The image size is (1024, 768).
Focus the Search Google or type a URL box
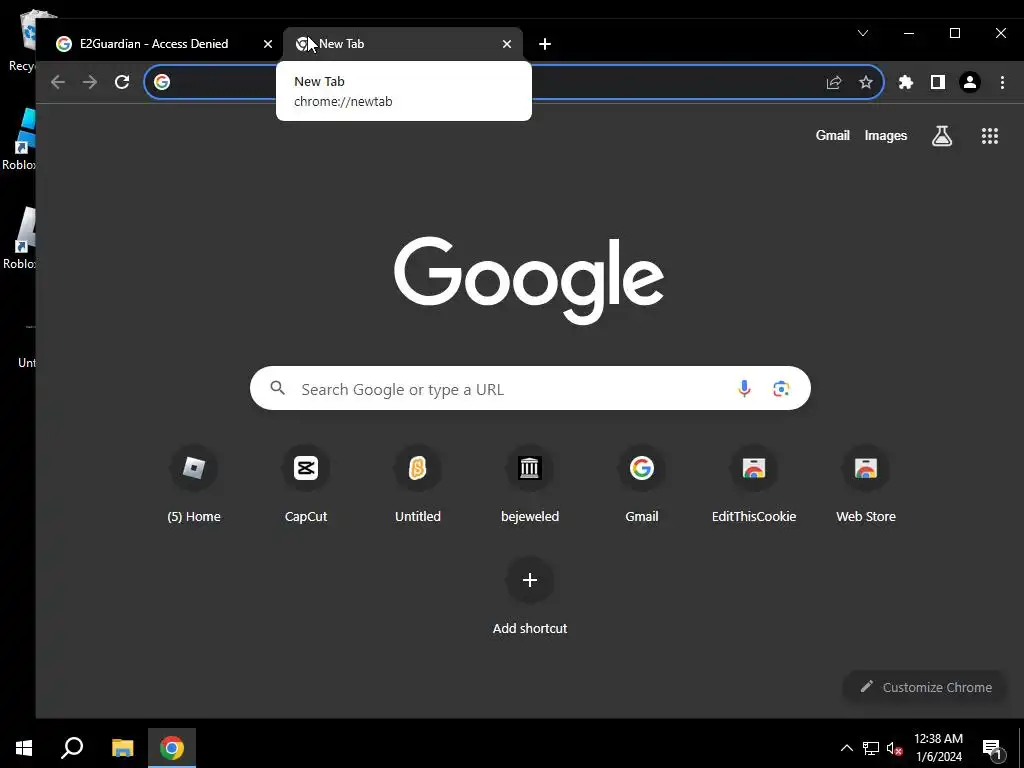tap(530, 388)
